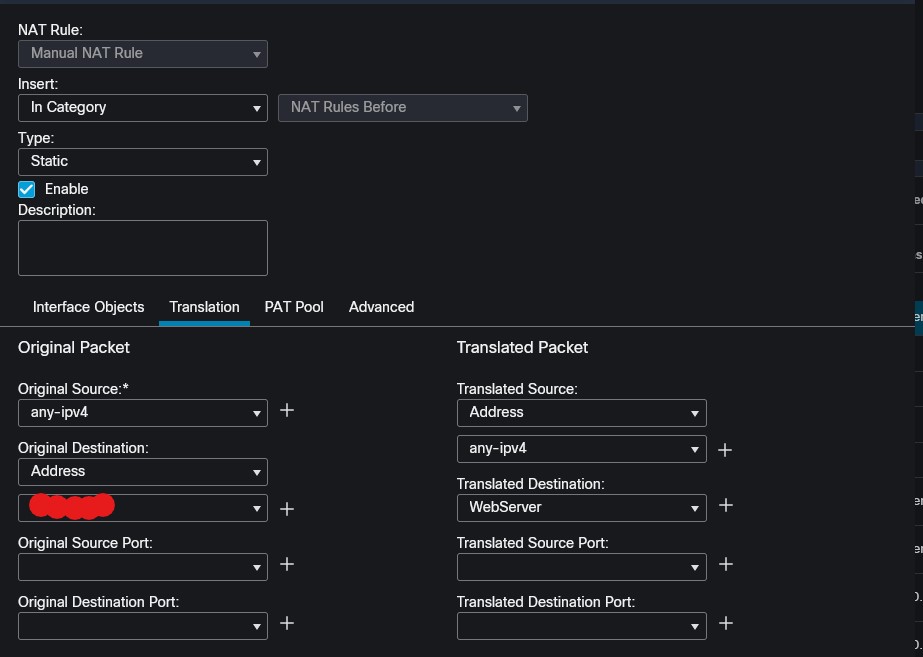Add new Translated Destination Port object
This screenshot has height=657, width=923.
pyautogui.click(x=726, y=623)
